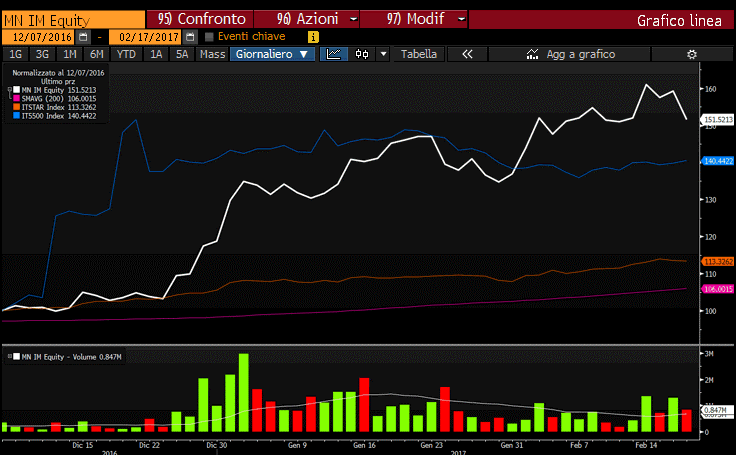Select the YTD time range tab
This screenshot has height=455, width=736.
click(x=126, y=54)
